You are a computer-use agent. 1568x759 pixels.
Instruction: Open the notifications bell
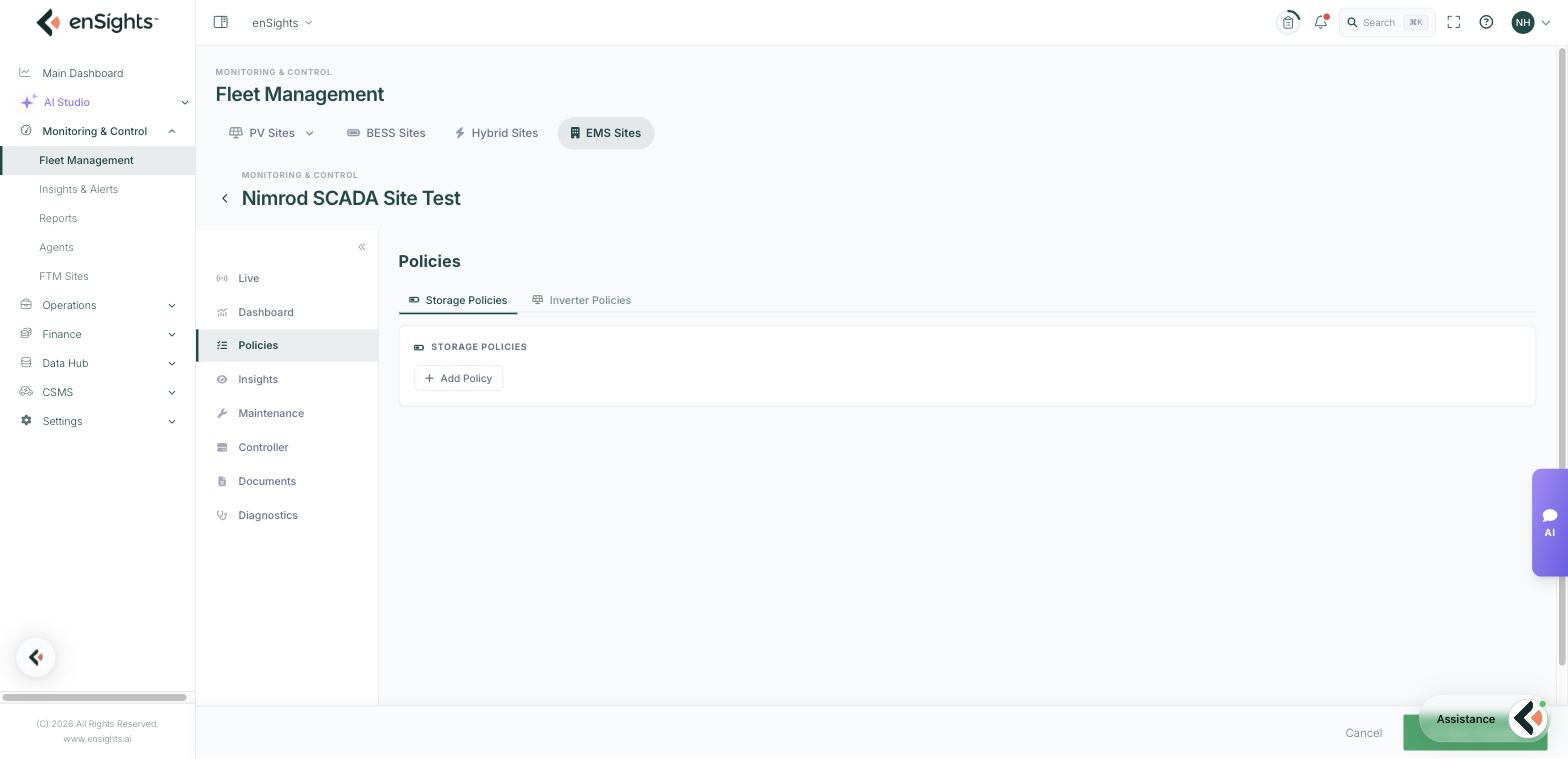(x=1321, y=22)
